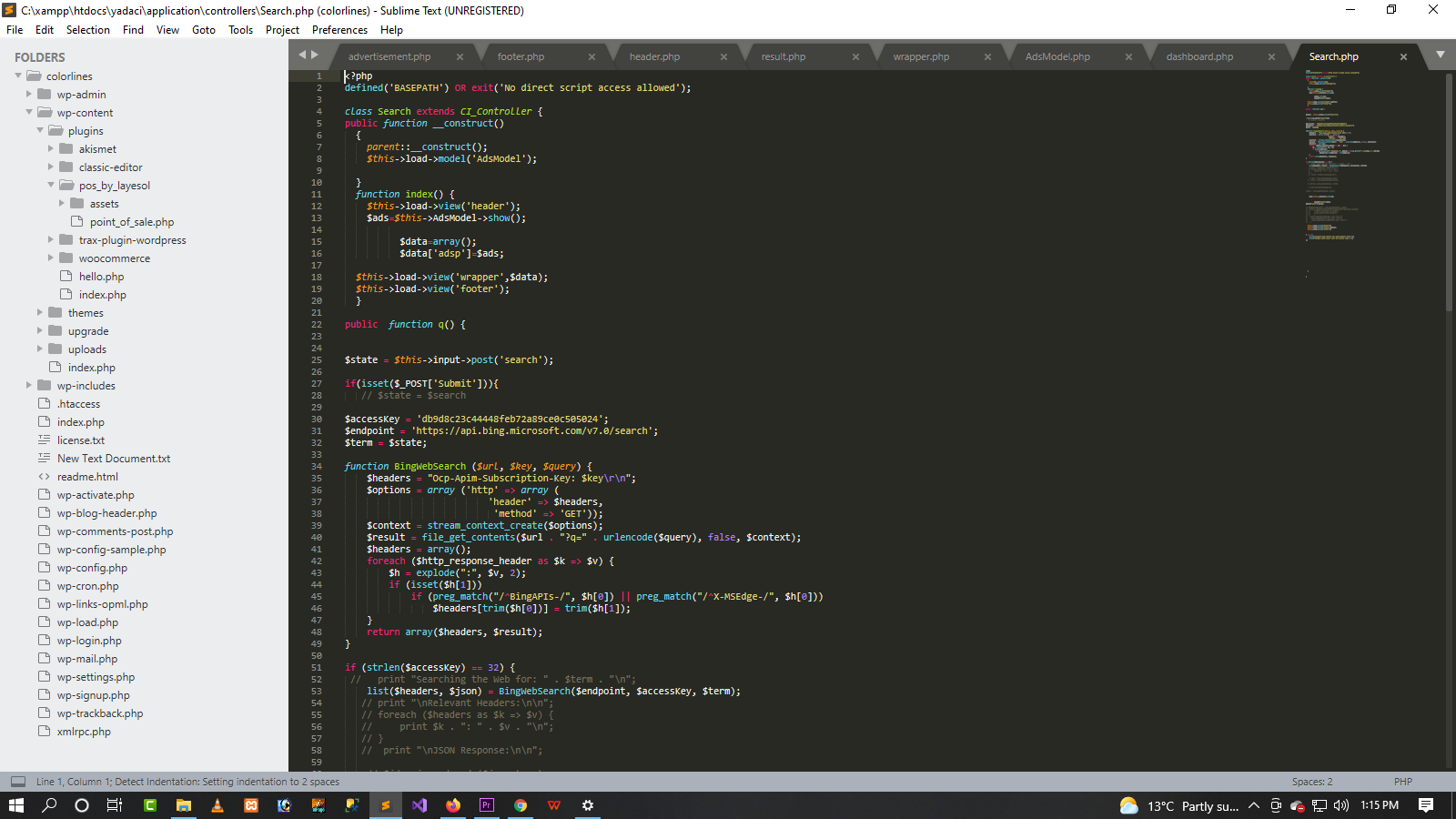Expand the wp-admin folder
The image size is (1456, 819).
tap(29, 95)
